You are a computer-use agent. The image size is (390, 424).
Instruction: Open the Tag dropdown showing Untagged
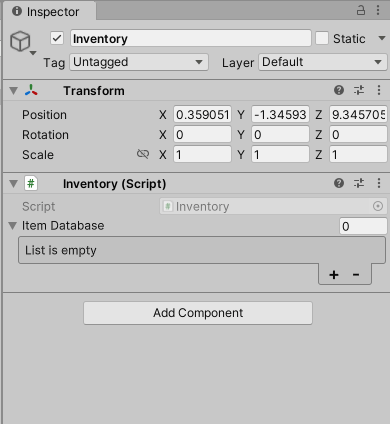tap(139, 62)
